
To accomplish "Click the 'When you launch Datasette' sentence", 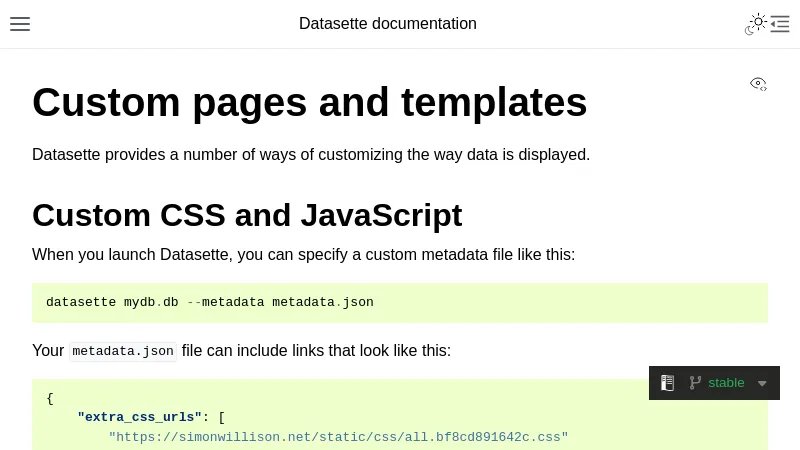I will tap(303, 255).
